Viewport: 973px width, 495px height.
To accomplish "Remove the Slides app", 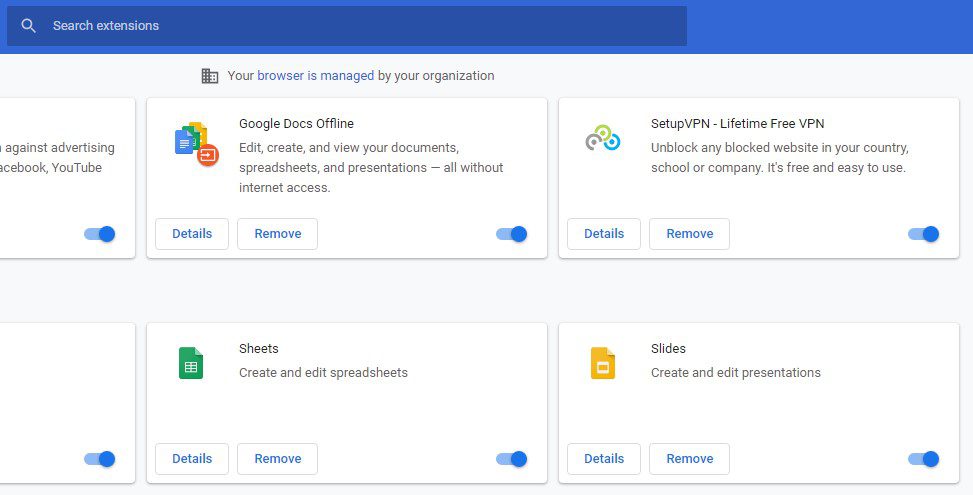I will 689,459.
